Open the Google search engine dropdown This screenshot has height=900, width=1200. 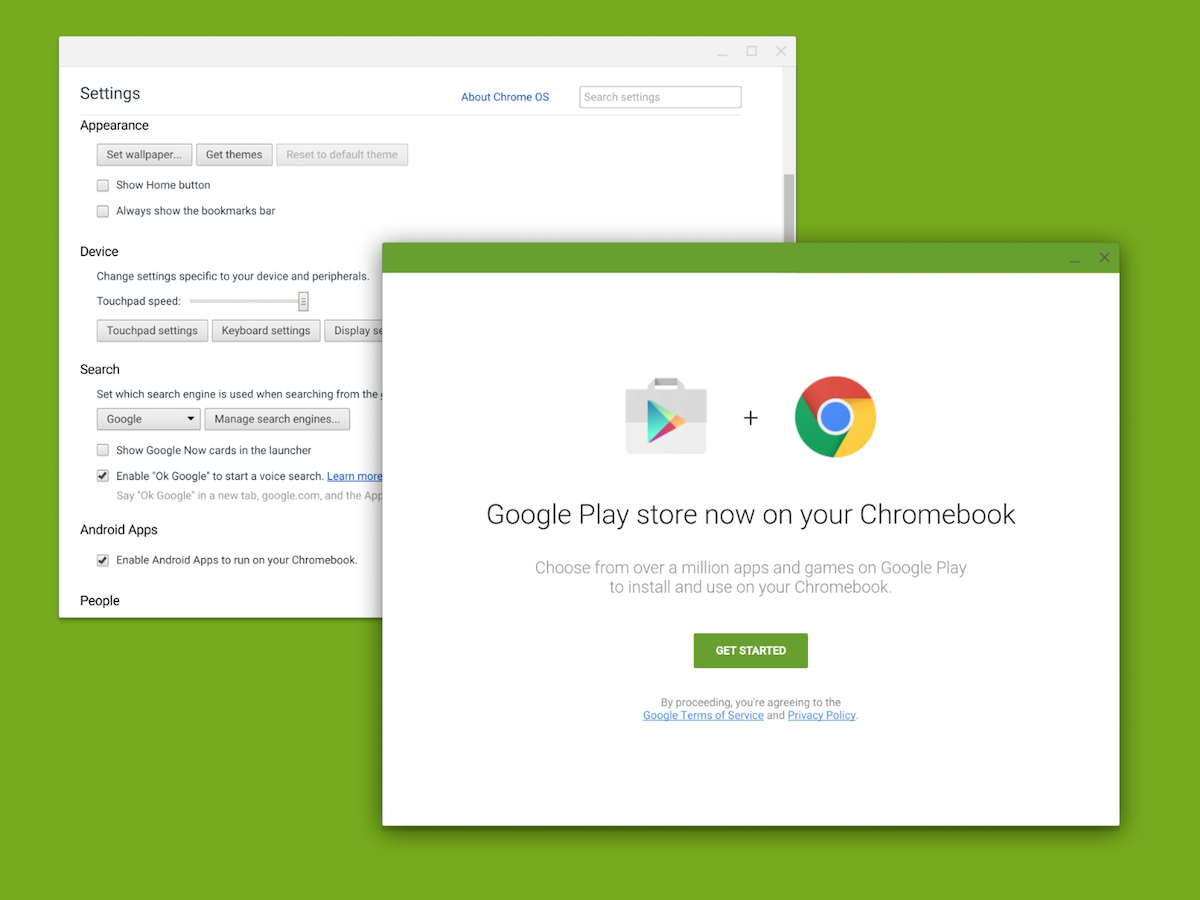click(148, 419)
